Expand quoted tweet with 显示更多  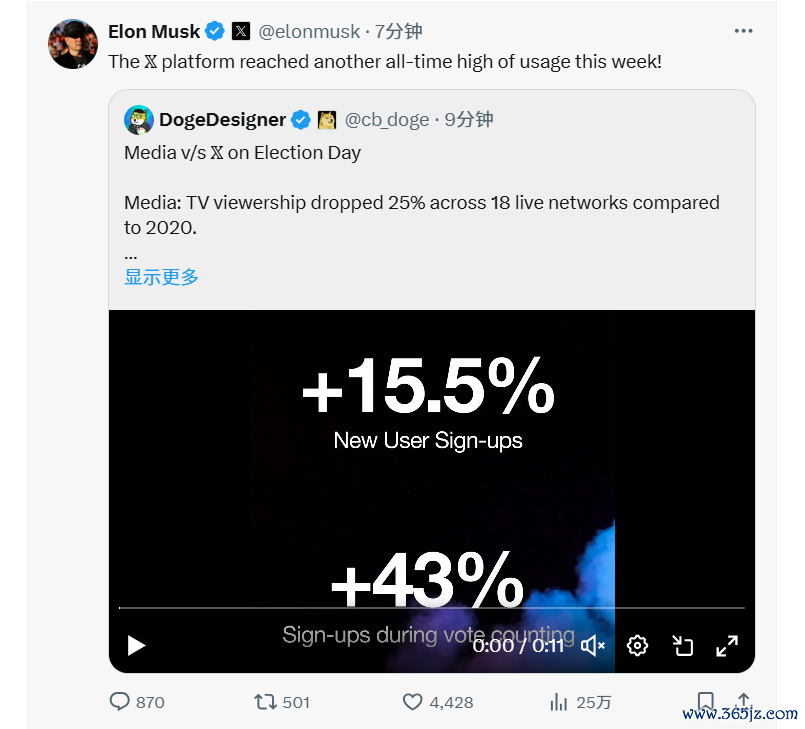[x=161, y=277]
